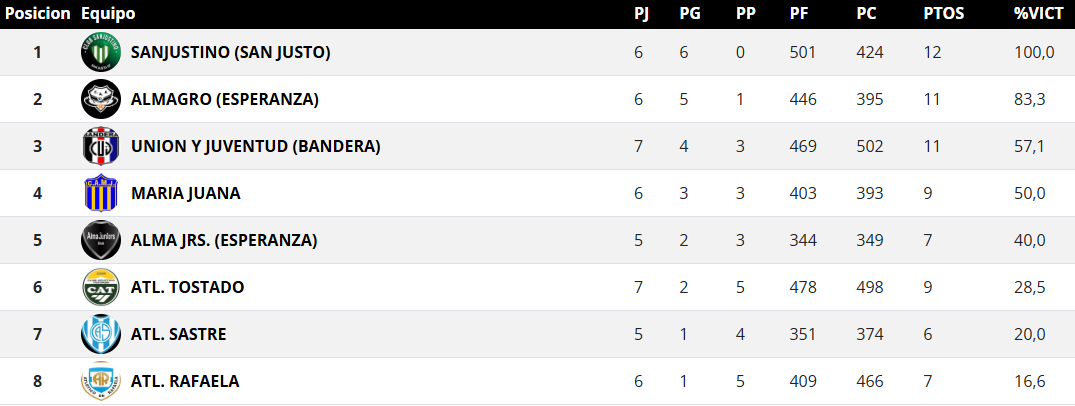Click the Maria Juana striped shield

coord(100,193)
